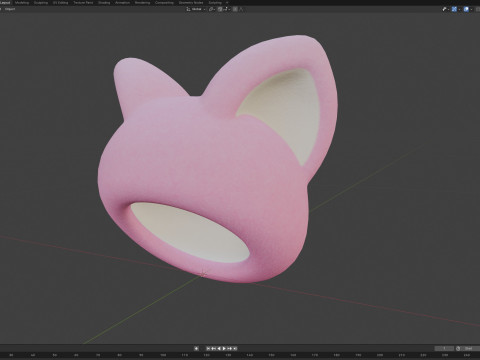Open the Geometry Nodes workspace tab

(x=191, y=2)
